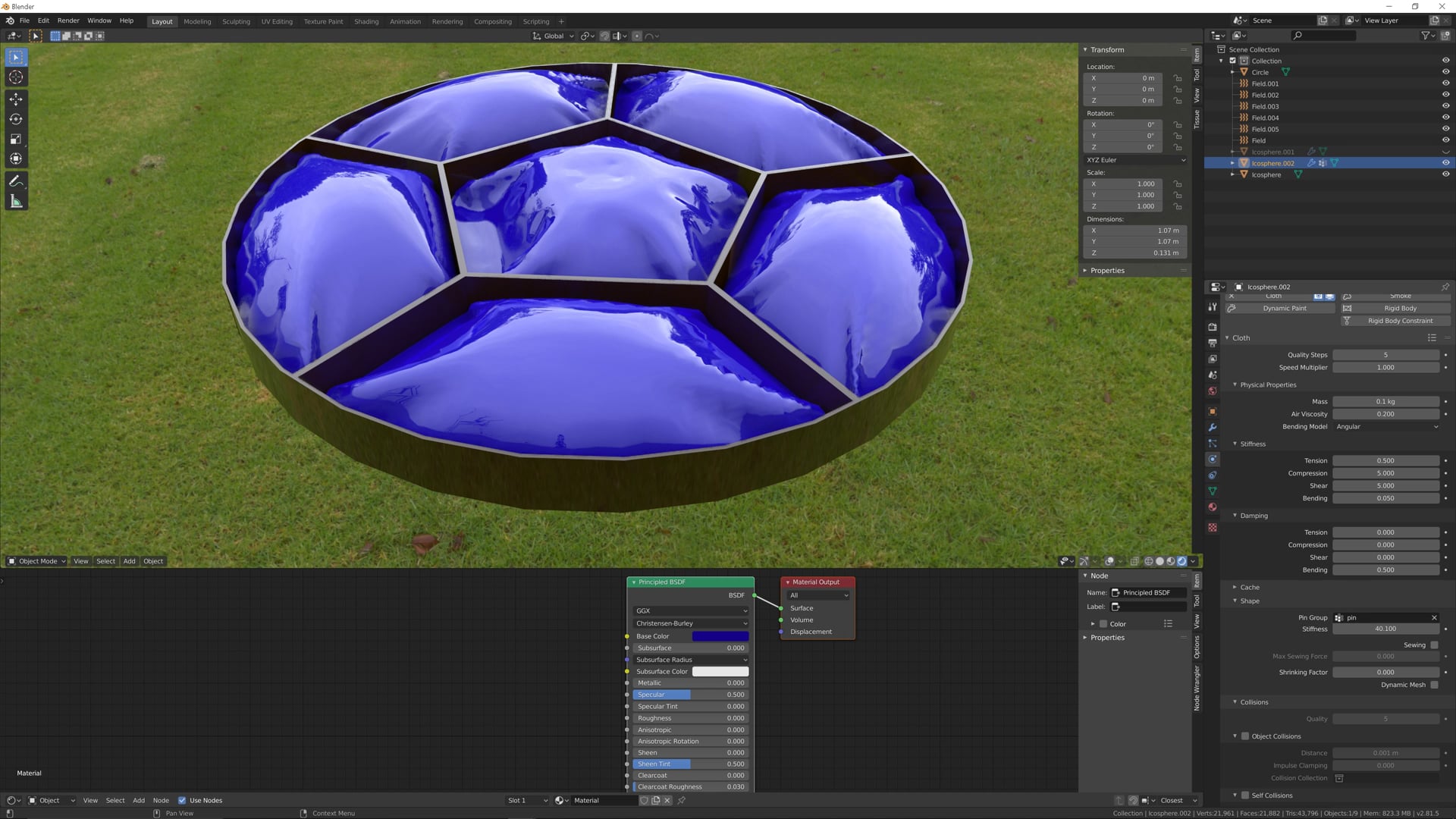Open the Modifier properties tab (wrench icon)
Screen dimensions: 1456x819
pyautogui.click(x=1212, y=428)
